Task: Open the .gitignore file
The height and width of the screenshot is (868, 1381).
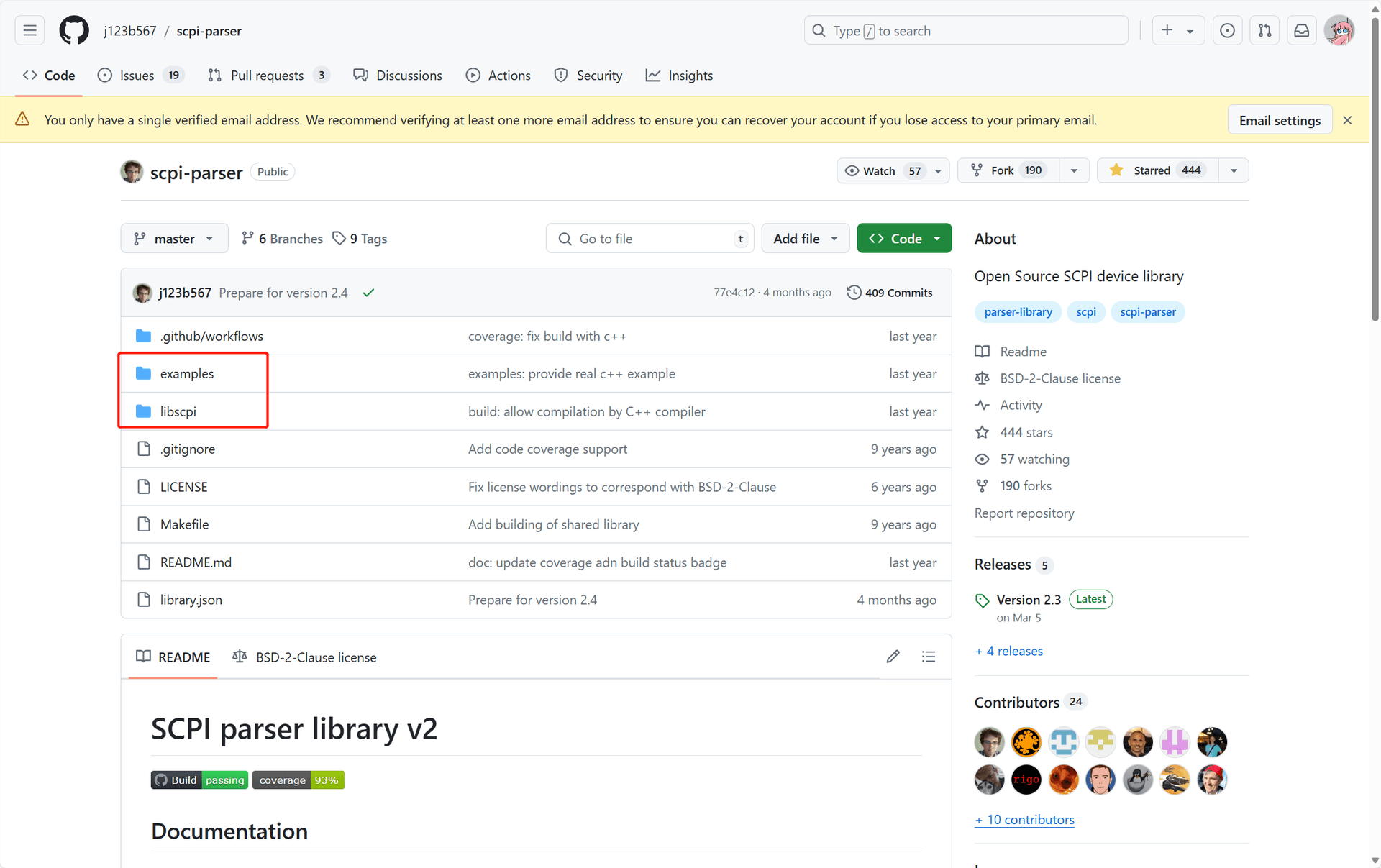Action: (x=187, y=449)
